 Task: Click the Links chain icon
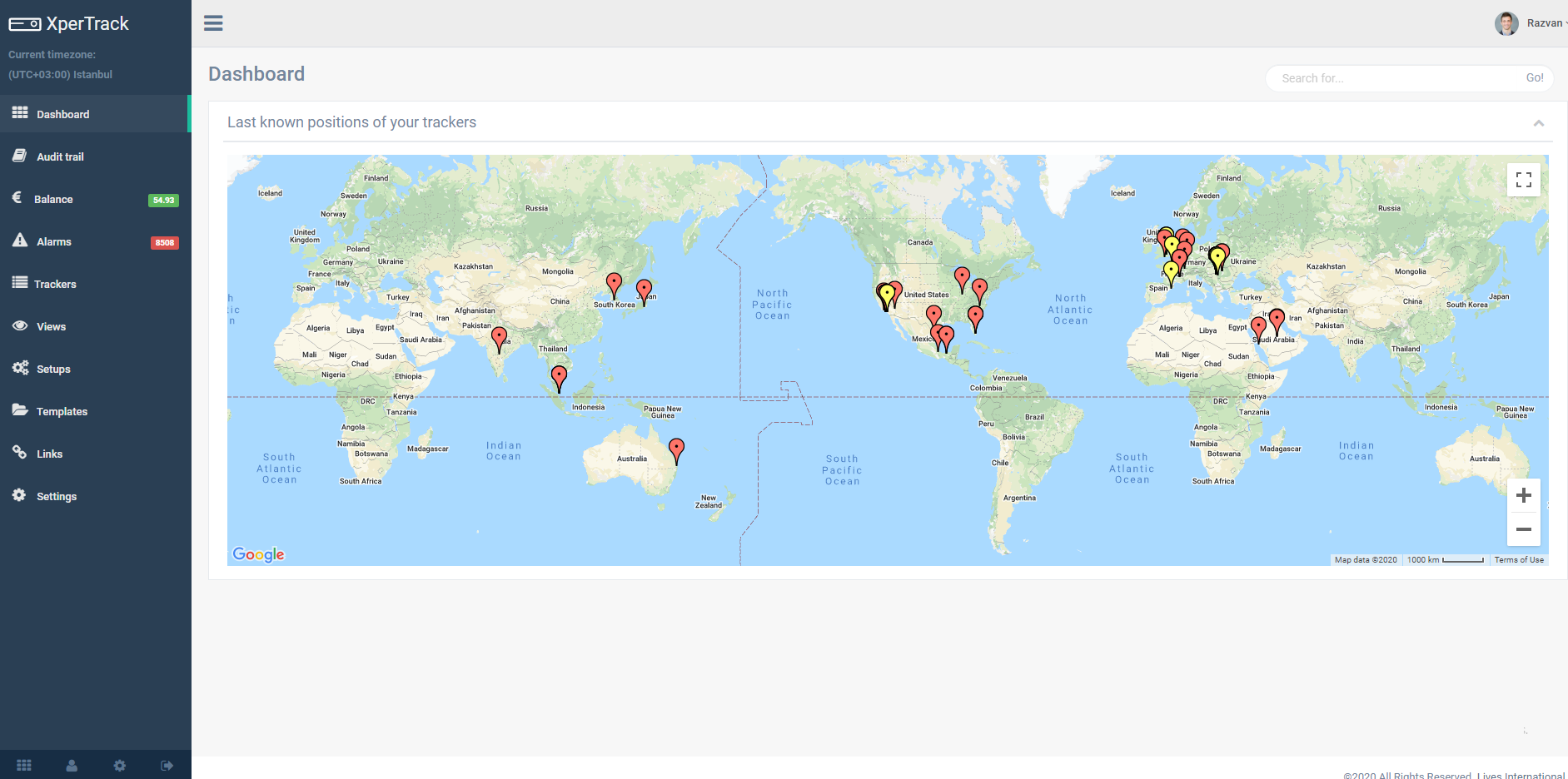click(20, 453)
